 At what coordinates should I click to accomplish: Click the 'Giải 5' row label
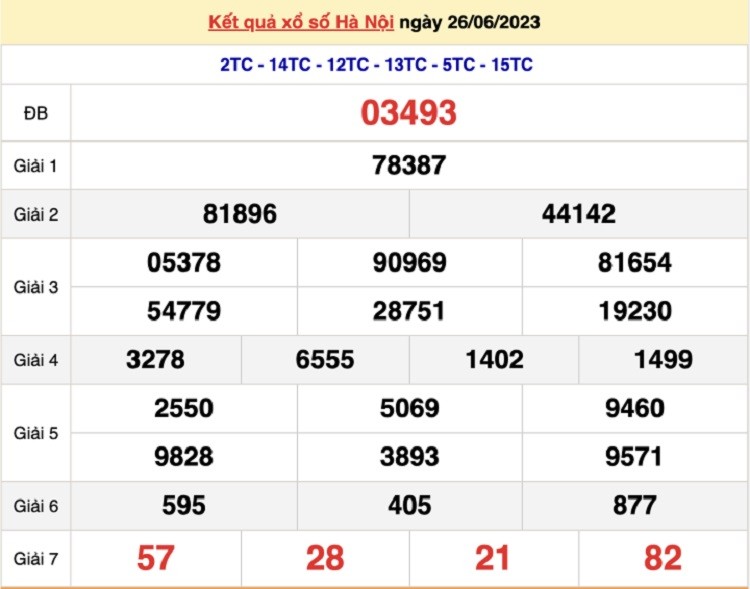click(36, 433)
